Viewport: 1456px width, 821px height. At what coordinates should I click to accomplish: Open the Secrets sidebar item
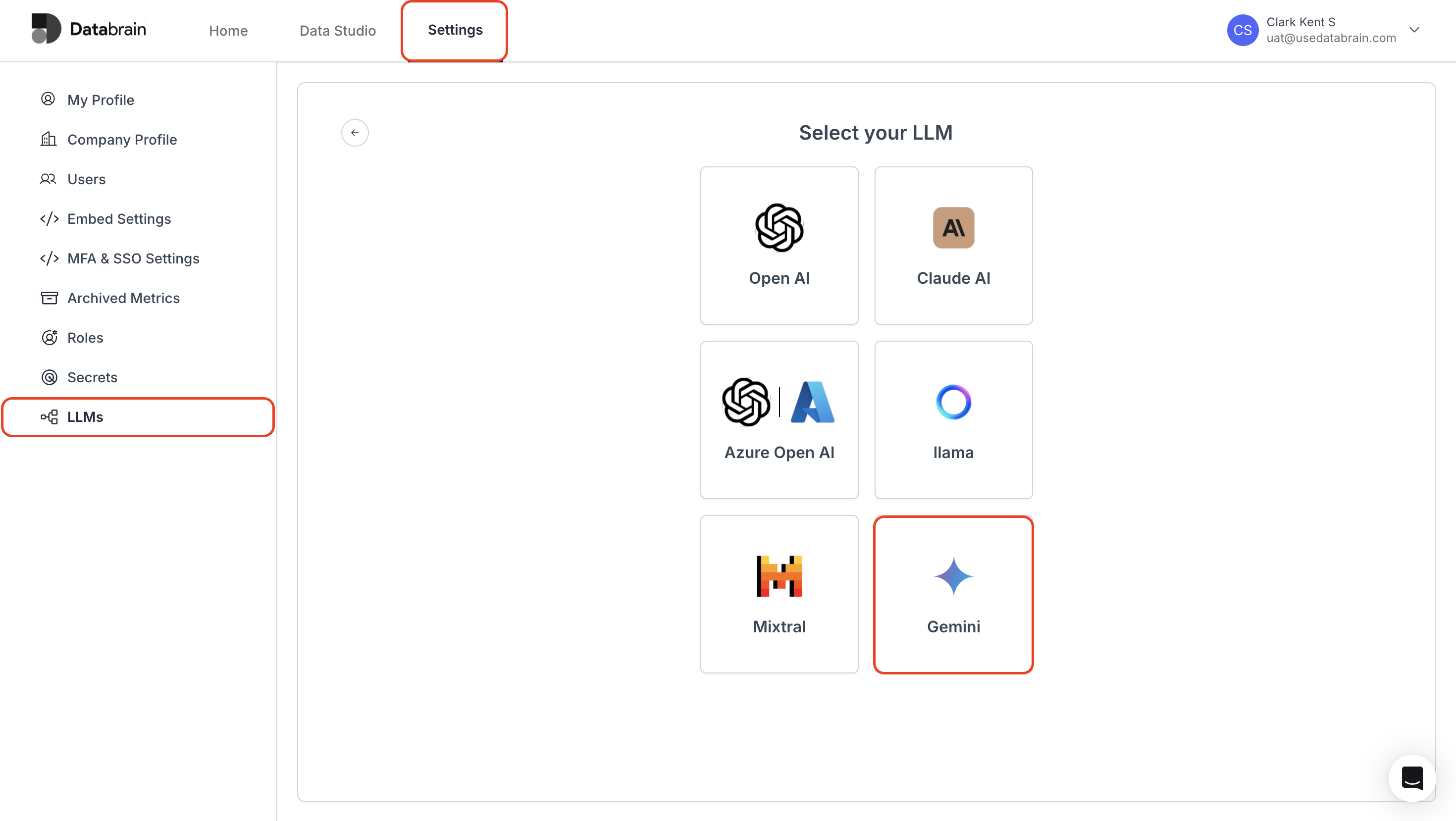(x=92, y=377)
